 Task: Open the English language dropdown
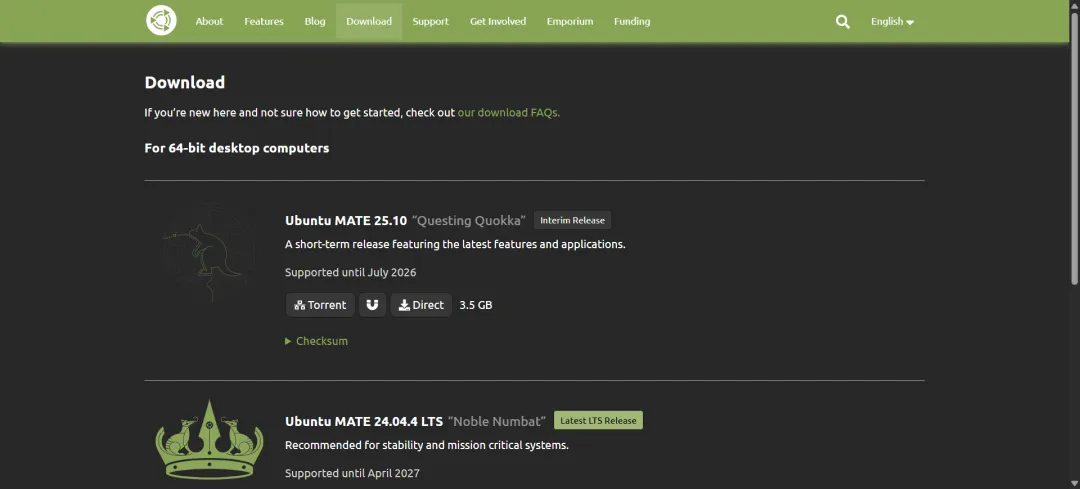[x=892, y=21]
